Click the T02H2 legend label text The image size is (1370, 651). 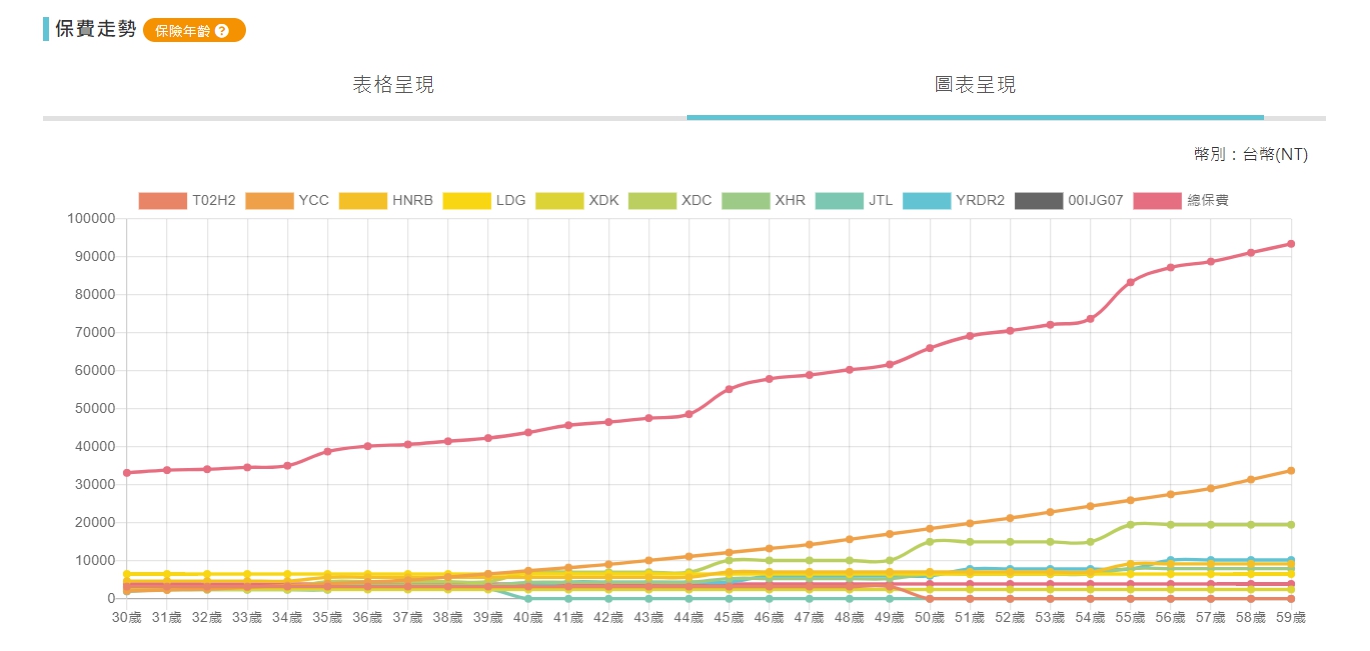(214, 201)
